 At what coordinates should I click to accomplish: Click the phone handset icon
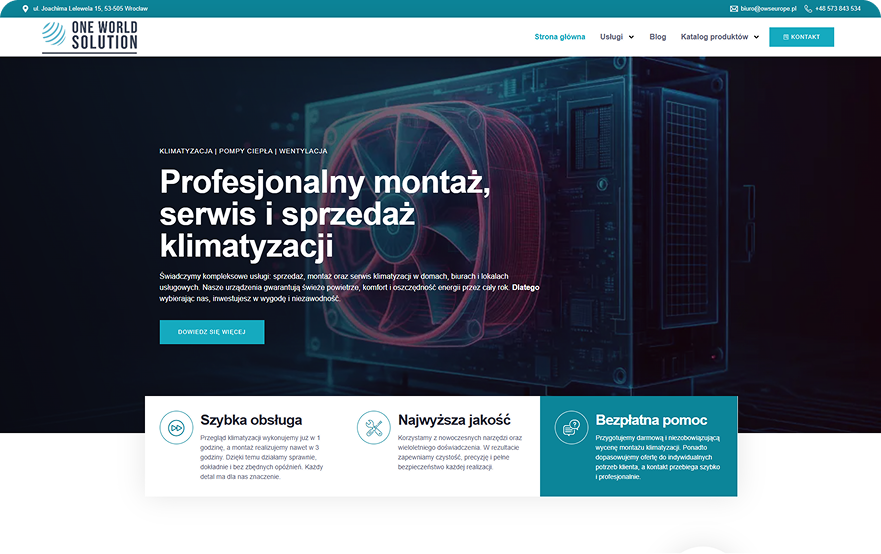808,8
